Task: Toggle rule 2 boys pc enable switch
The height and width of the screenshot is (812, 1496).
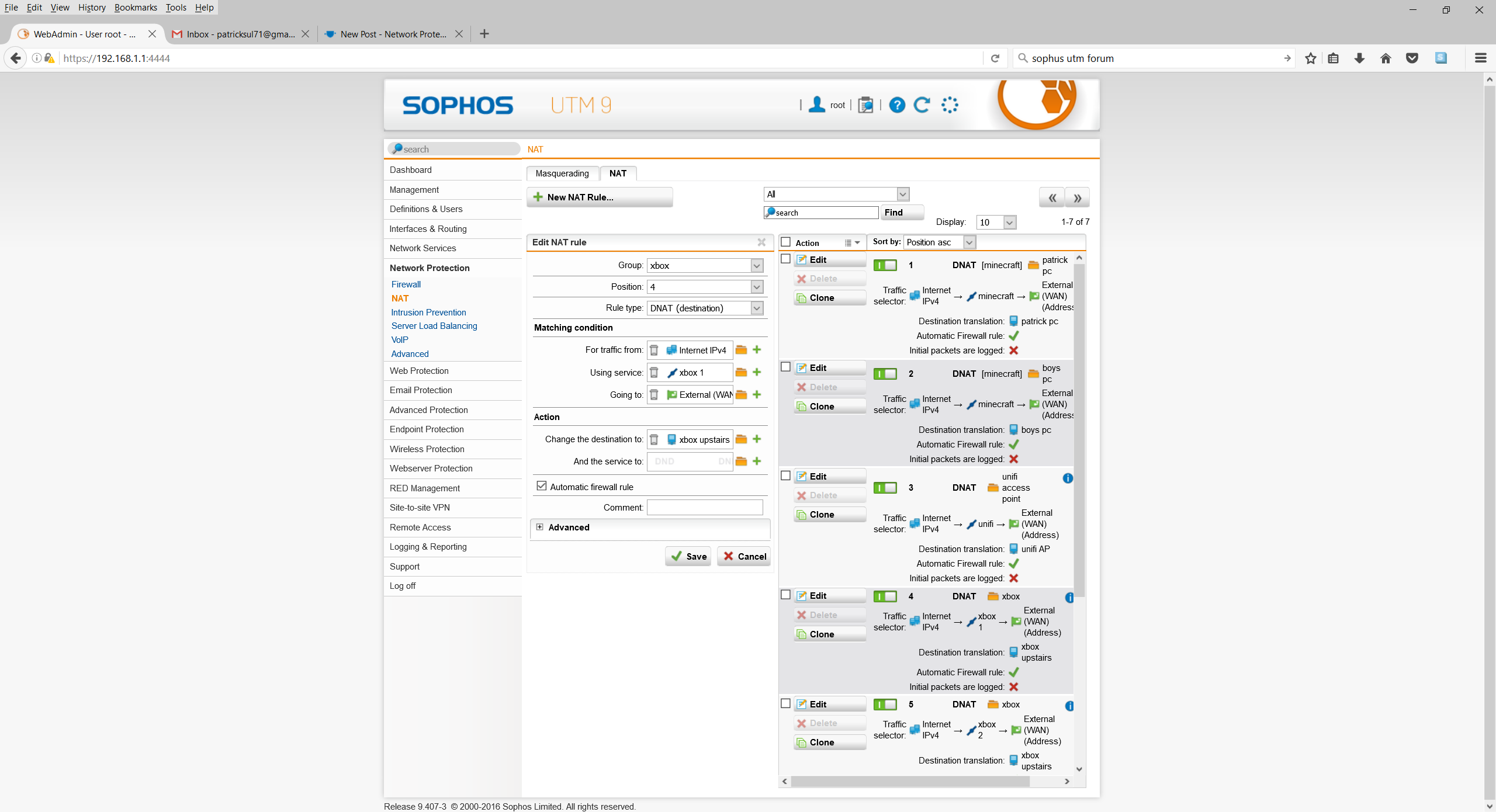Action: 885,374
